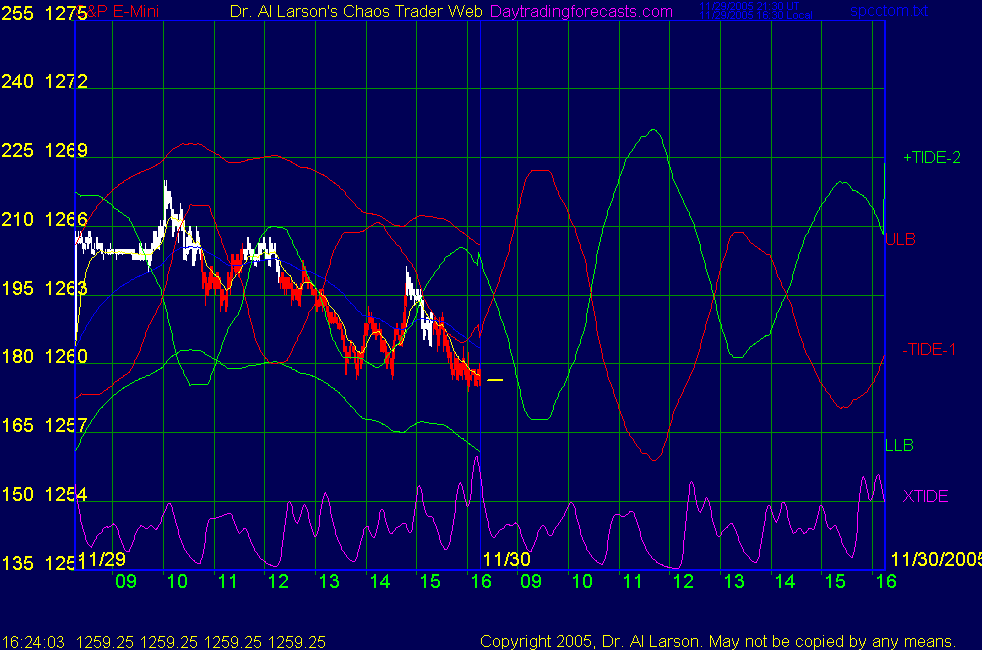Screen dimensions: 982x650
Task: Click the "09" hour label of the 11/29 session
Action: (x=126, y=581)
